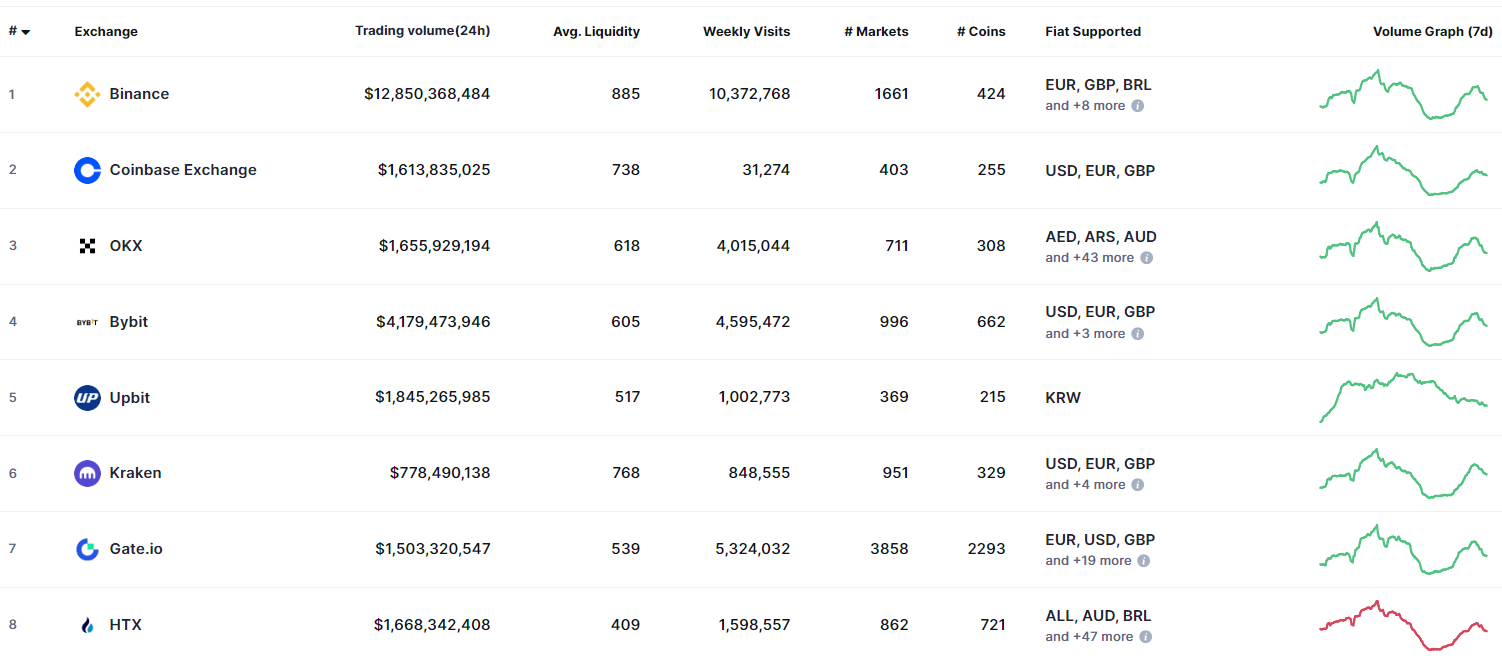The width and height of the screenshot is (1502, 662).
Task: Click Gate.io coins count 2293
Action: coord(987,549)
